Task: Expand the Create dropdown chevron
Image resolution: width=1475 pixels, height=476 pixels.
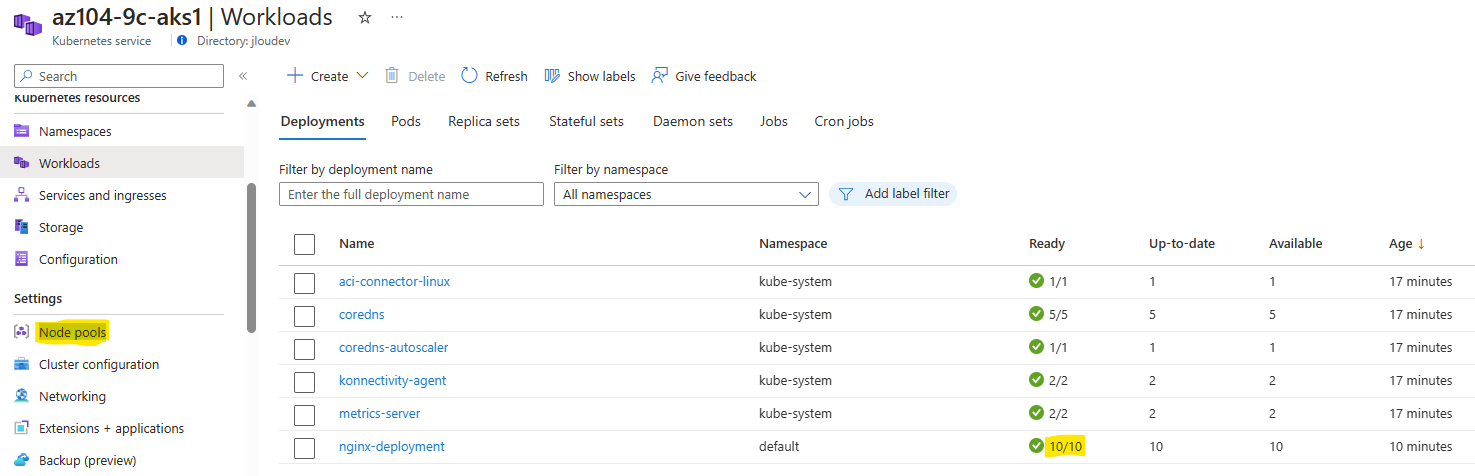Action: click(362, 76)
